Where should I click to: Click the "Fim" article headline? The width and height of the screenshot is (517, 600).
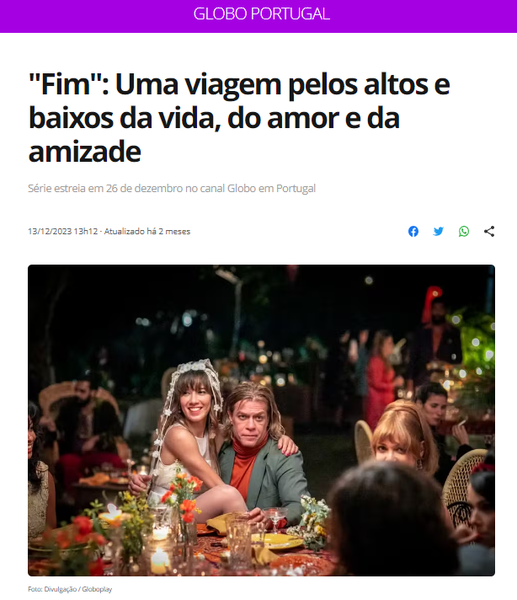[239, 118]
